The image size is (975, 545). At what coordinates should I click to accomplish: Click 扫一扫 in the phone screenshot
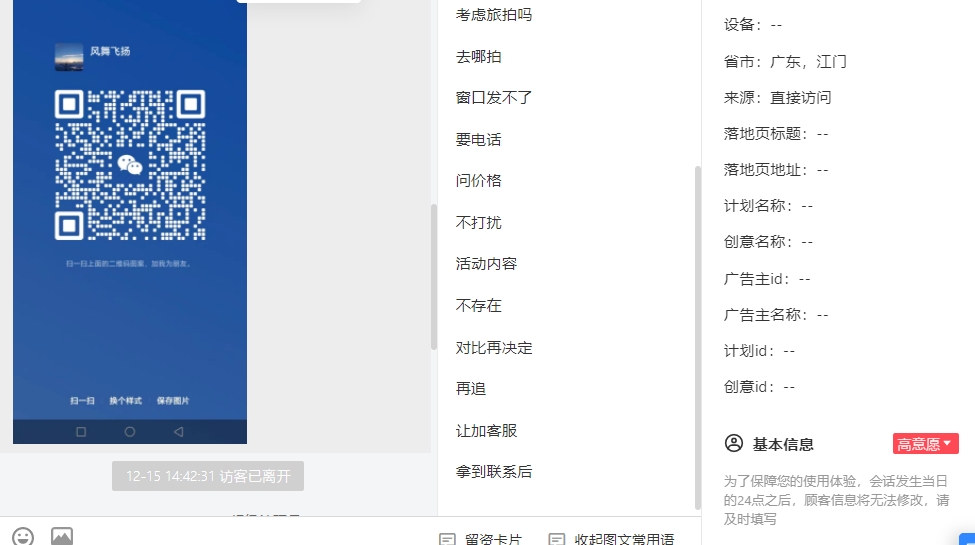(x=82, y=401)
